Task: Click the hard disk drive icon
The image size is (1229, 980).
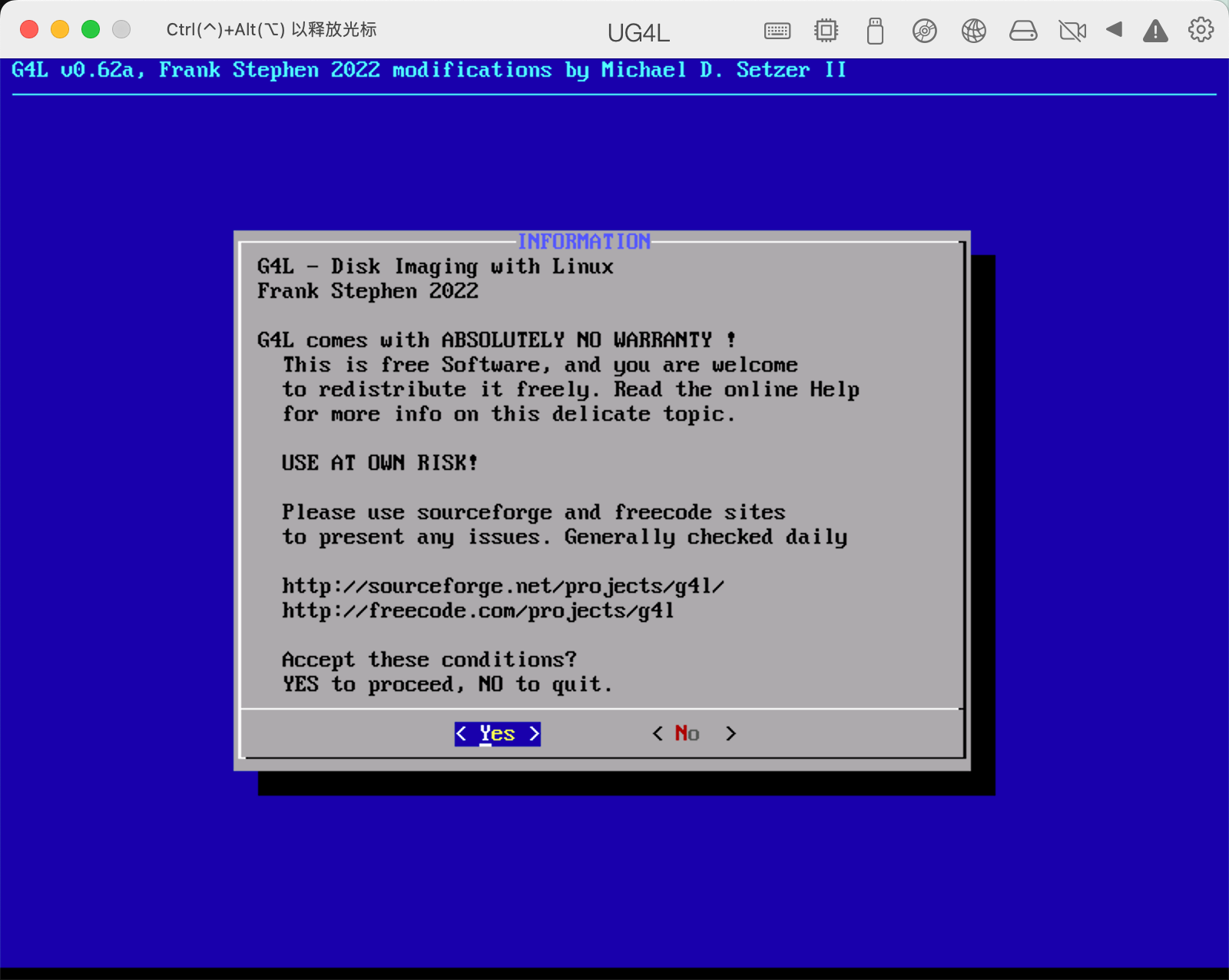Action: (1022, 31)
